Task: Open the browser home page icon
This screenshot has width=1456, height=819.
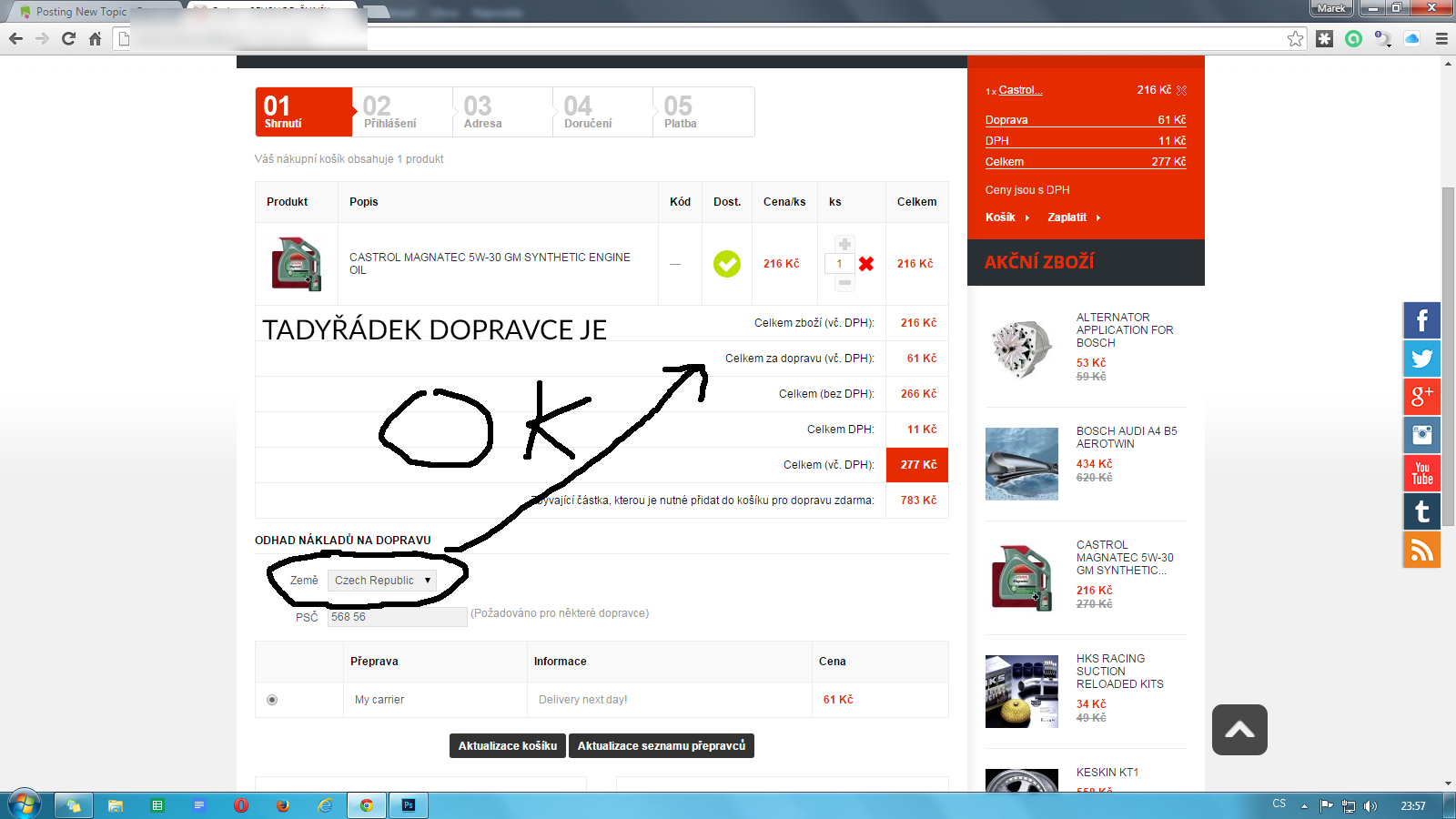Action: point(95,38)
